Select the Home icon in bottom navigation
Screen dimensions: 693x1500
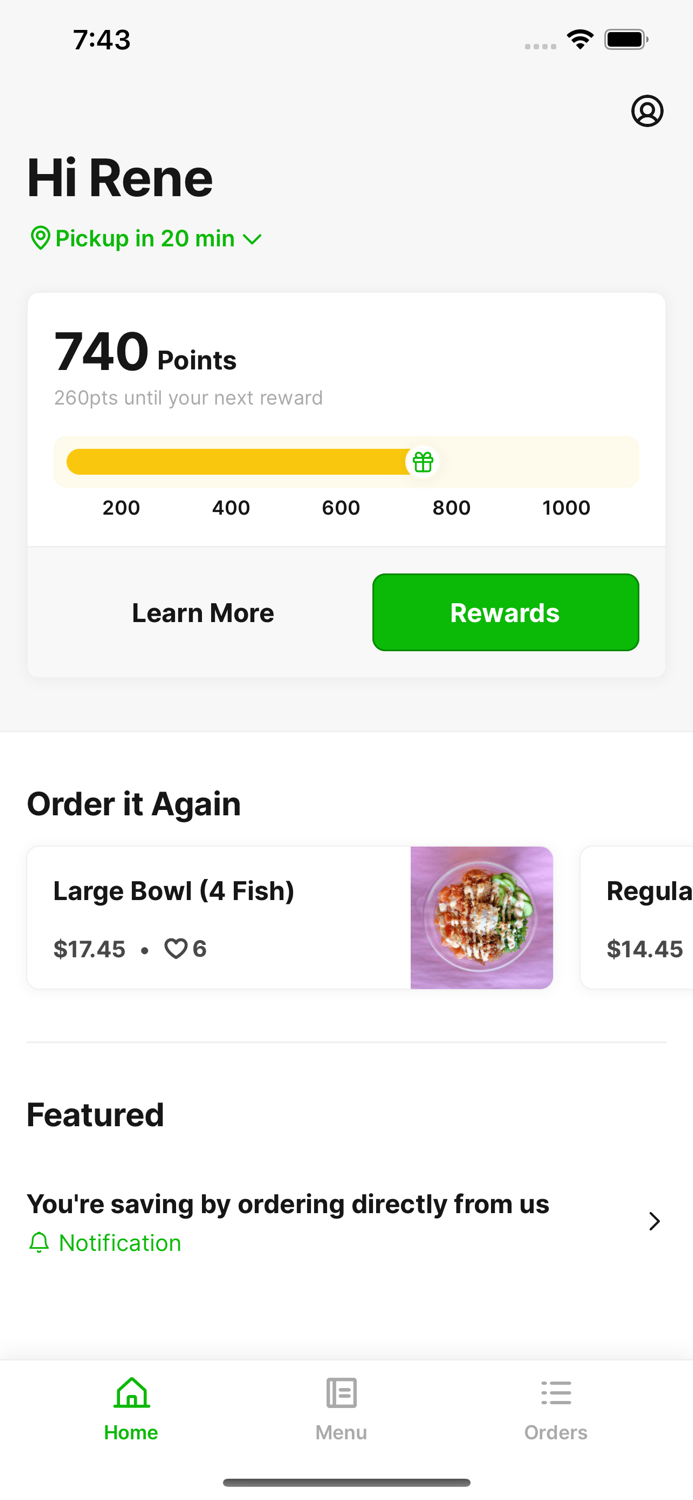[x=131, y=1391]
